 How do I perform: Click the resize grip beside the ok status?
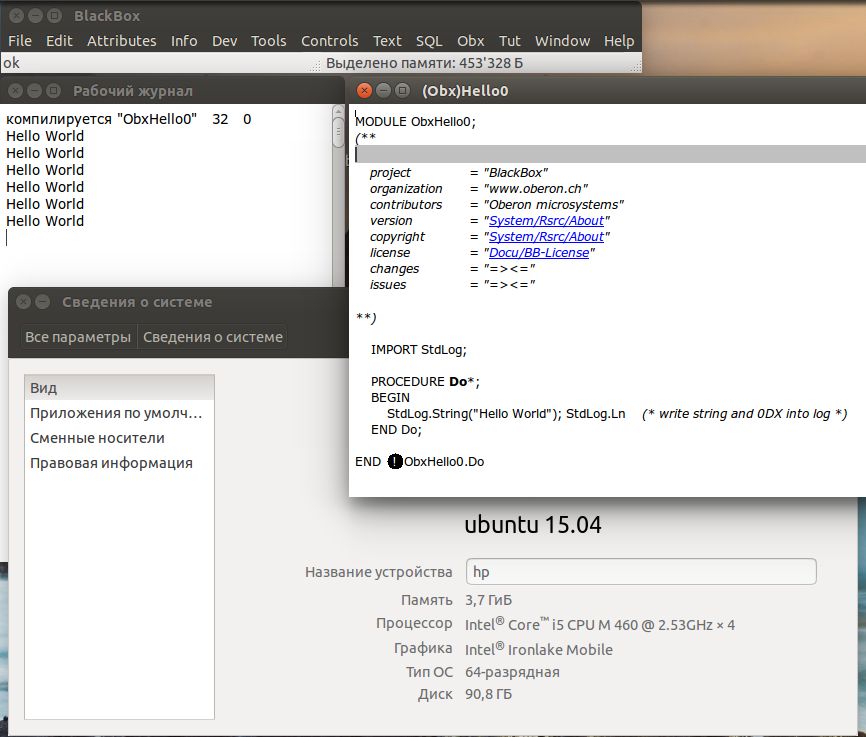315,67
